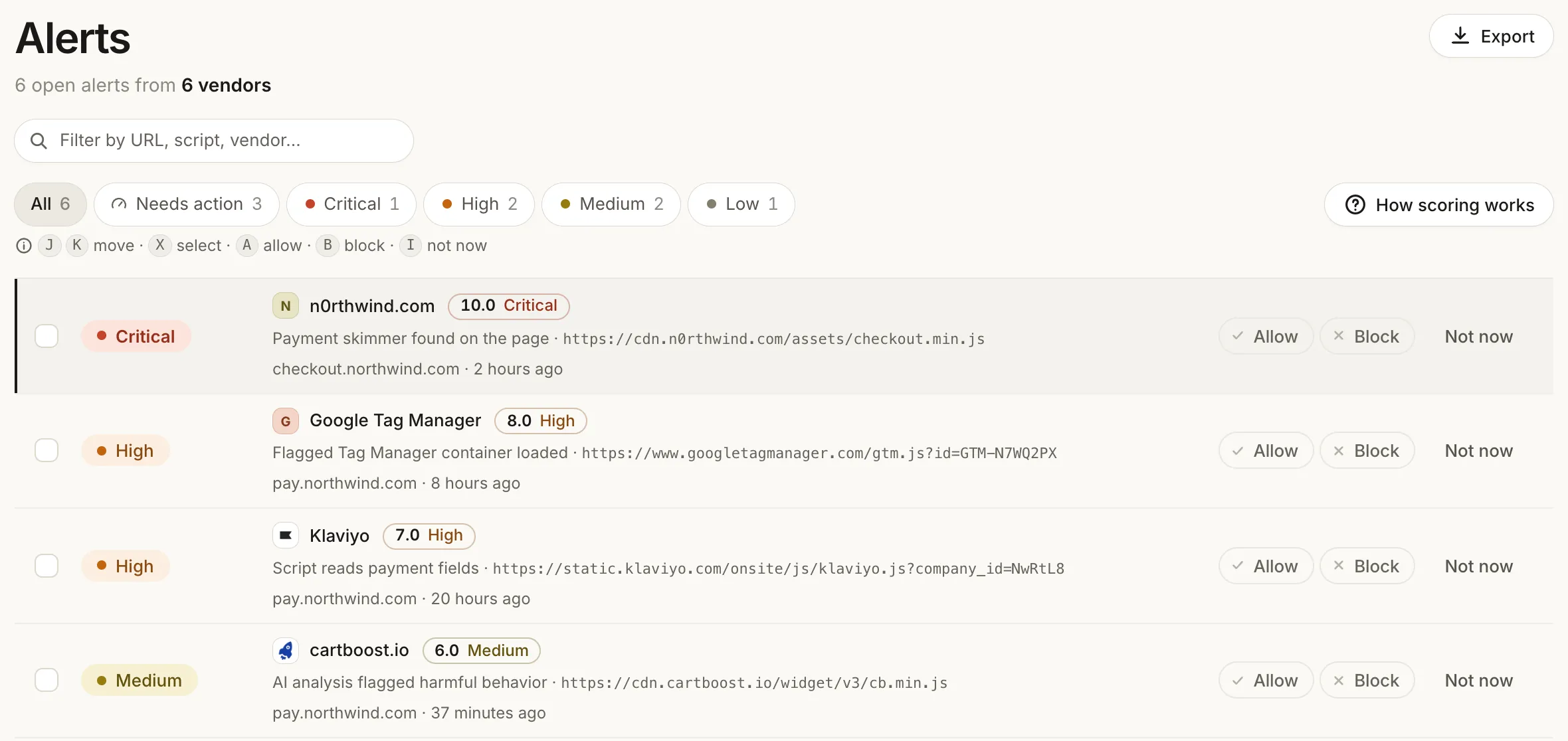
Task: Filter alerts by Critical severity
Action: click(x=351, y=205)
